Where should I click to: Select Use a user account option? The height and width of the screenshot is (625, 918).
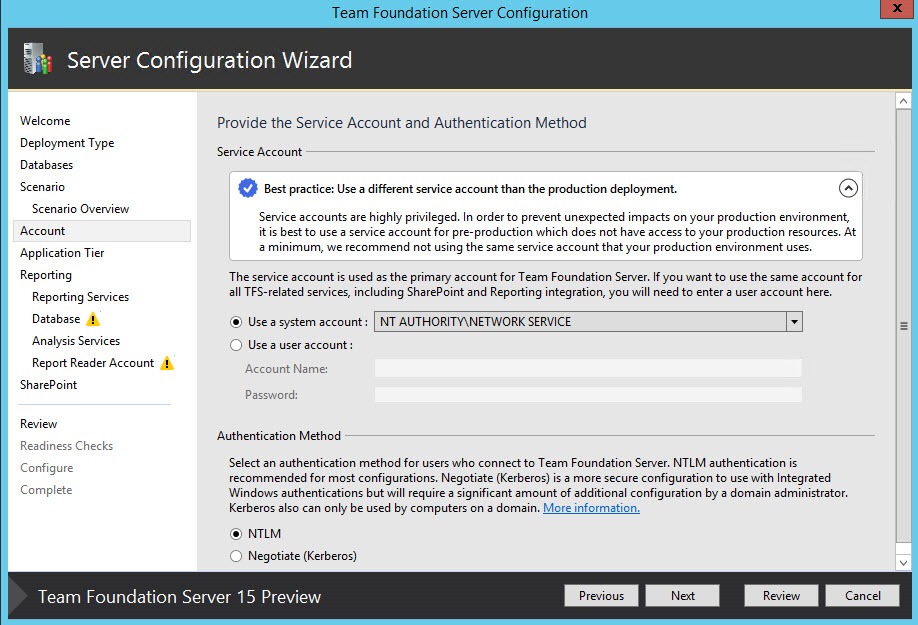[x=236, y=345]
